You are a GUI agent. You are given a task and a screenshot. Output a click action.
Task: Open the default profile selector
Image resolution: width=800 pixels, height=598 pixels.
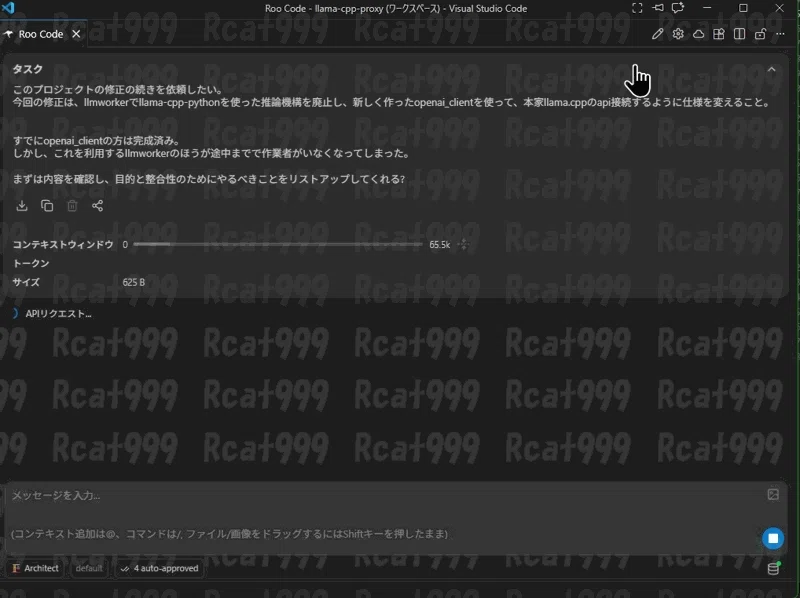pos(89,568)
